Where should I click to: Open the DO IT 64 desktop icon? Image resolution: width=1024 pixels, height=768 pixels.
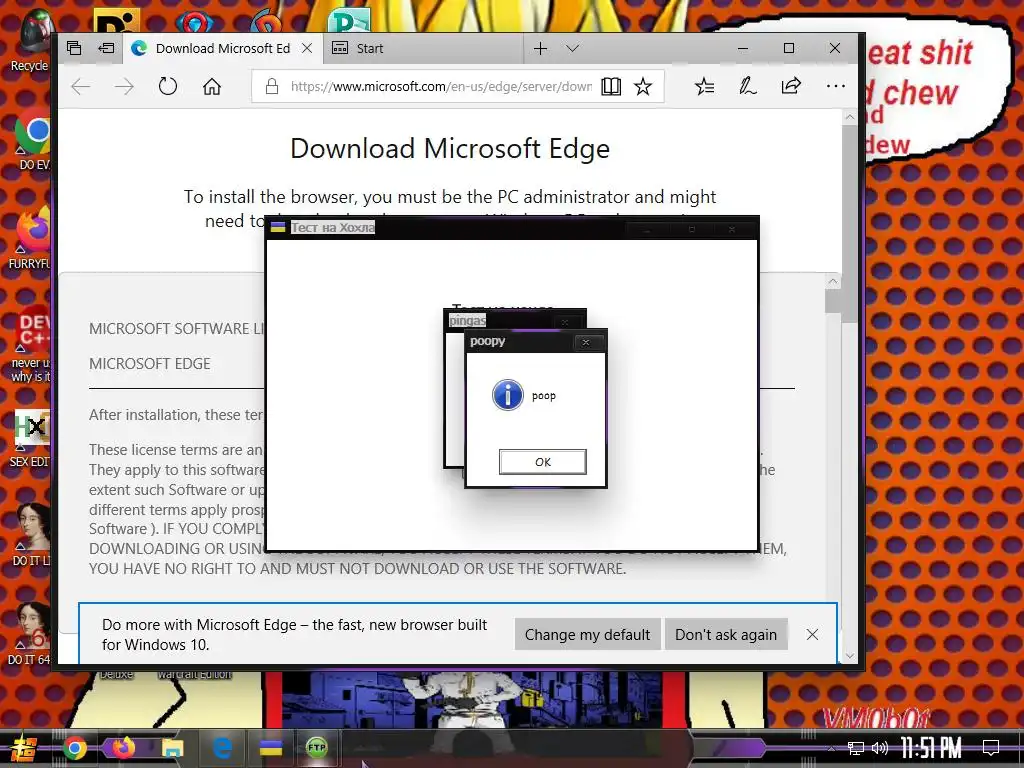point(30,633)
